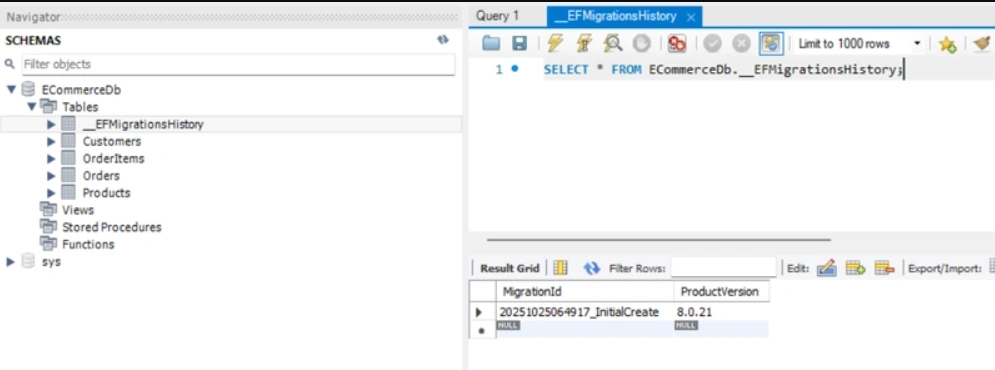Expand the sys schema arrow

(x=10, y=261)
